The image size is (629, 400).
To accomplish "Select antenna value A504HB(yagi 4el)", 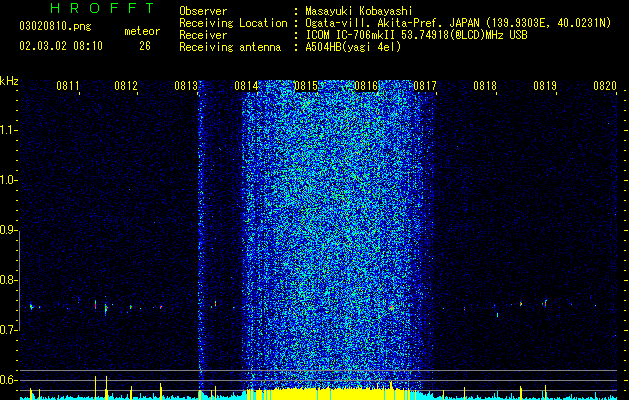I will pos(353,47).
